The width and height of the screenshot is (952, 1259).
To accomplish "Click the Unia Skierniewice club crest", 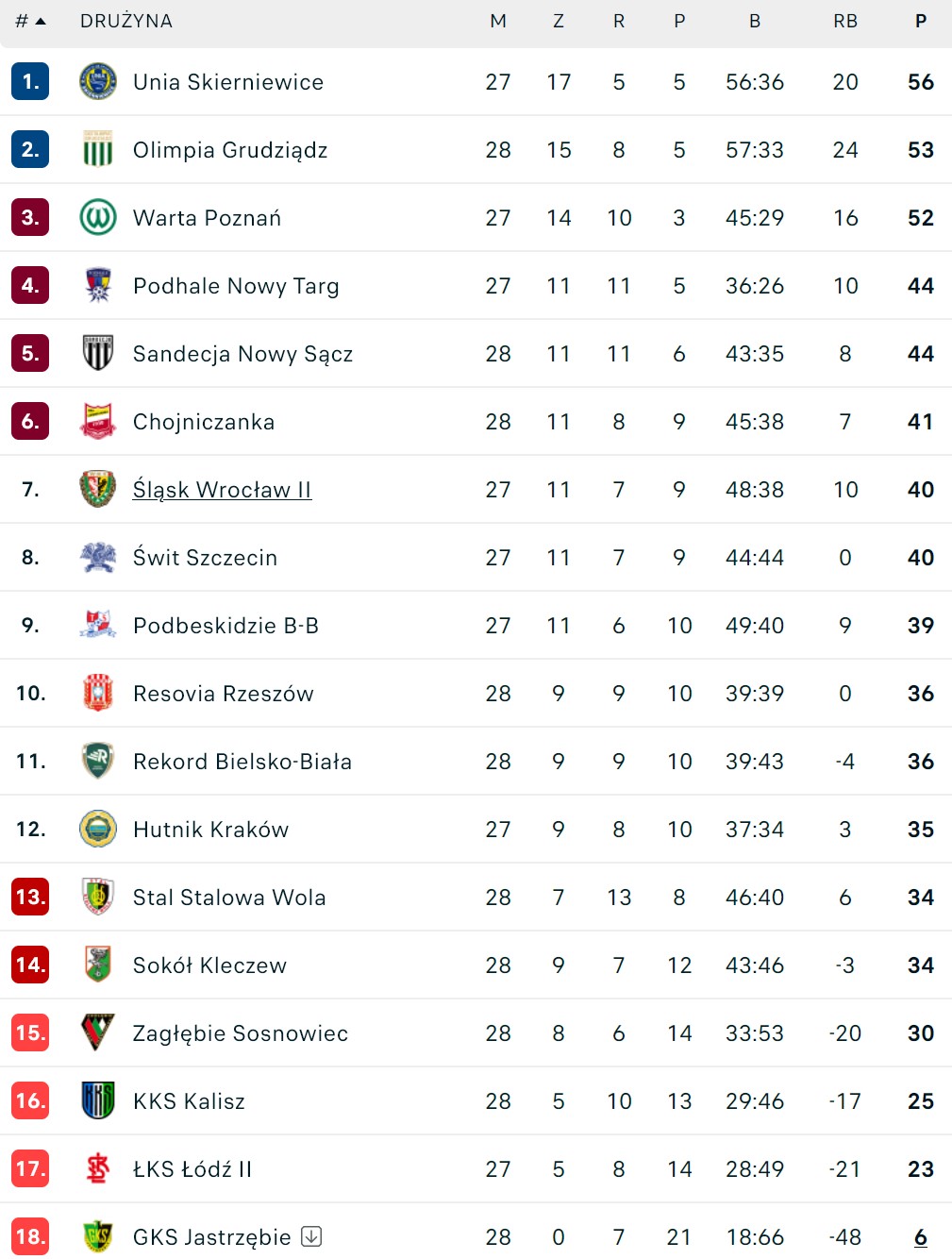I will coord(98,82).
